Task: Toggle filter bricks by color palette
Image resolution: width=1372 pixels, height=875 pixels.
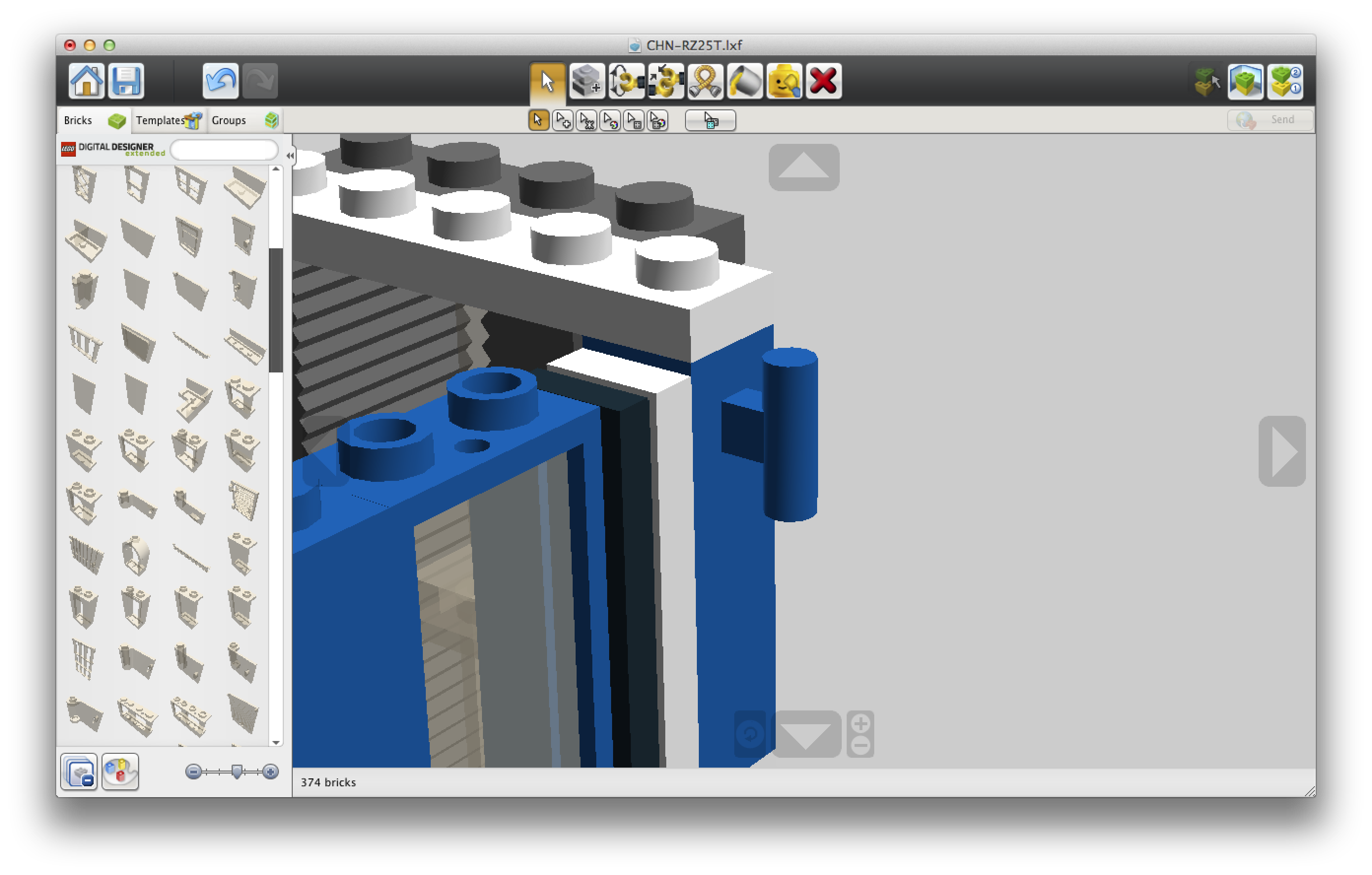Action: tap(120, 772)
